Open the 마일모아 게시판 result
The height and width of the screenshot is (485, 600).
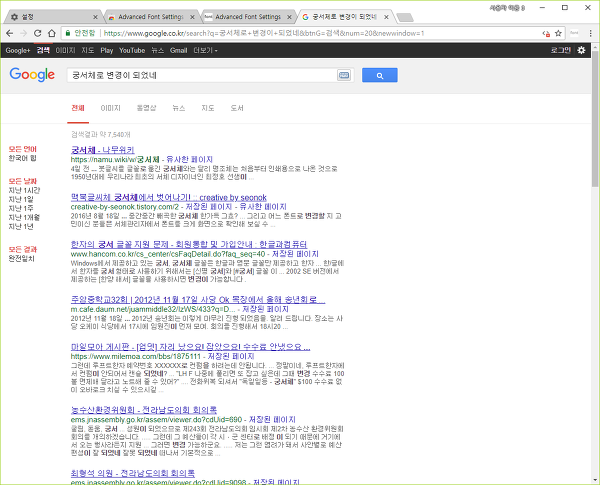[191, 347]
